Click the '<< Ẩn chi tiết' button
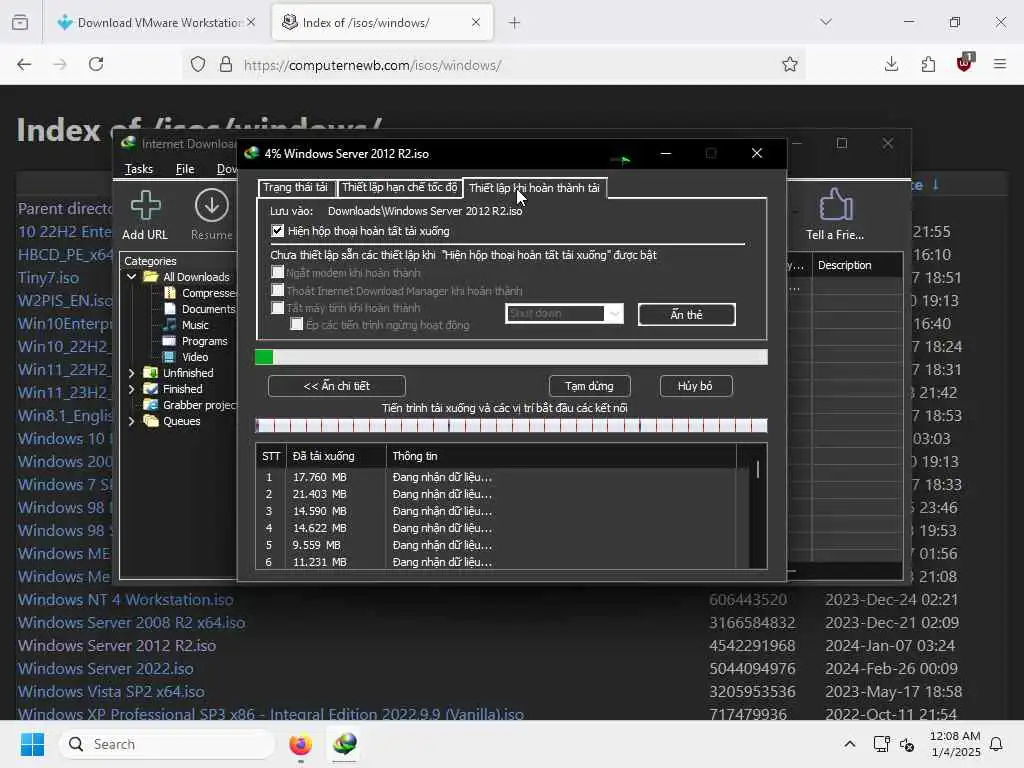Screen dimensions: 1024x768 (x=336, y=386)
